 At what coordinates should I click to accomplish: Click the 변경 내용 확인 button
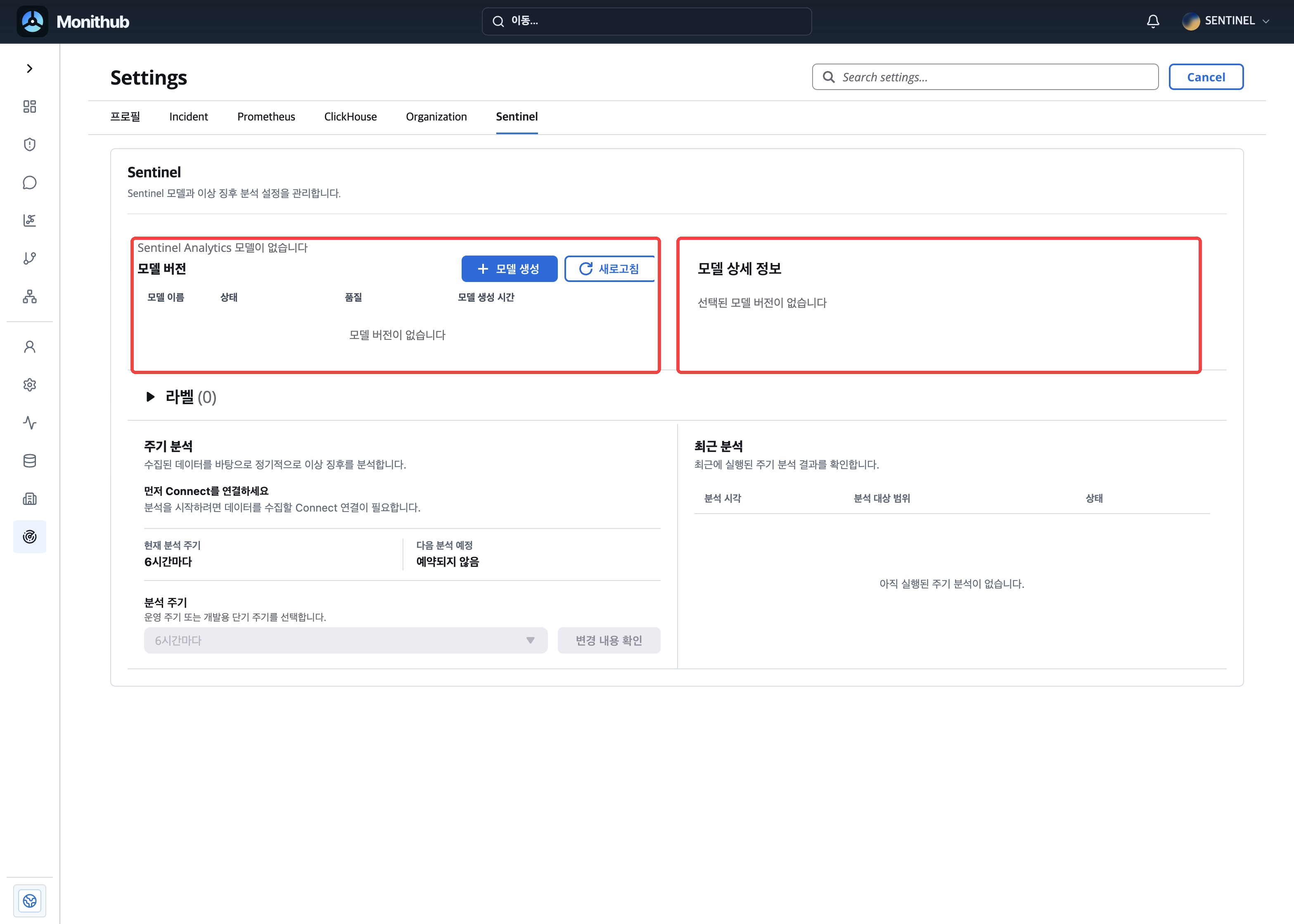coord(609,640)
